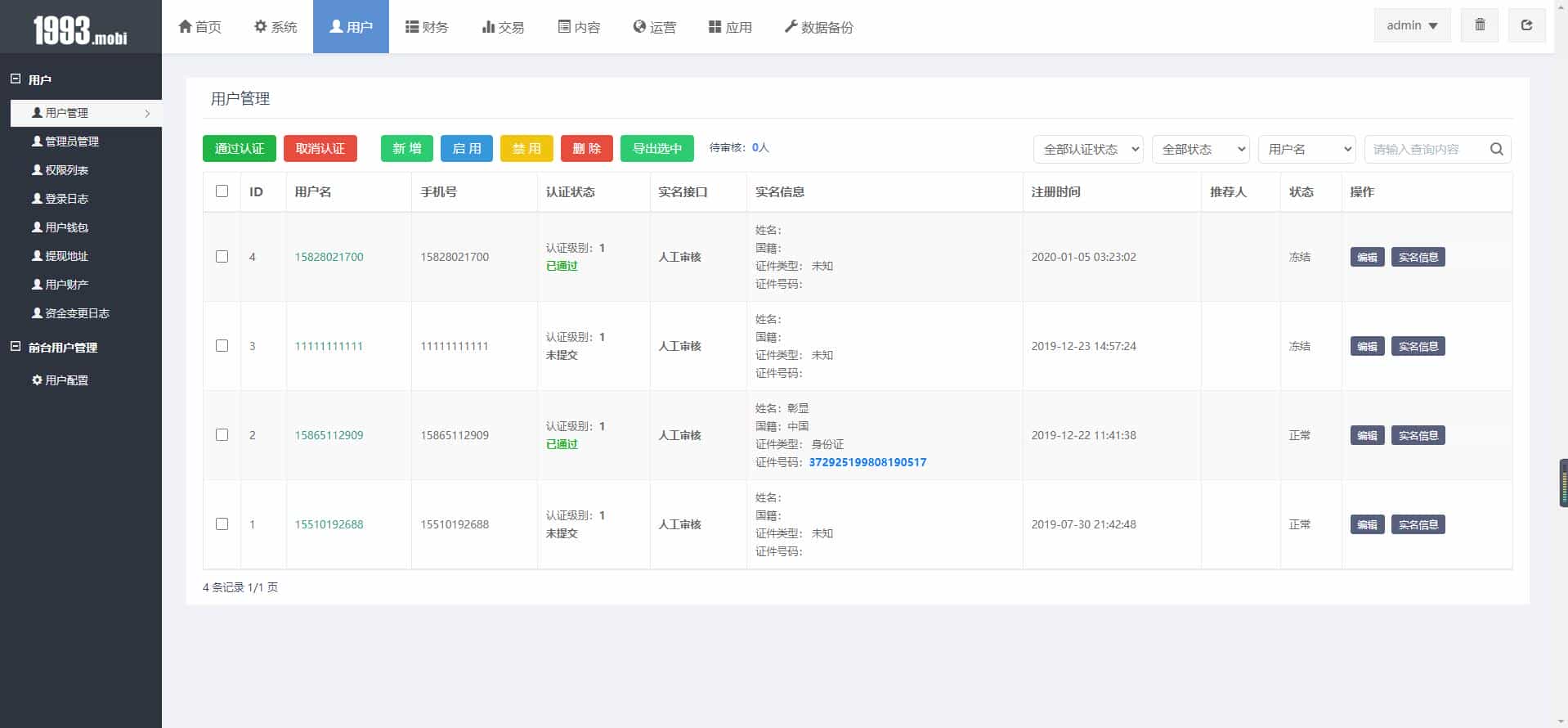
Task: Click the green 通过认证 button
Action: (x=239, y=149)
